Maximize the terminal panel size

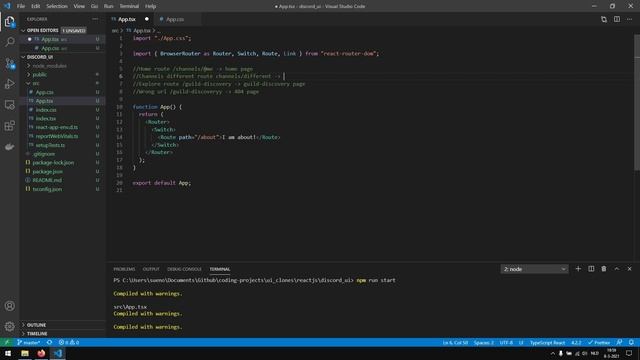coord(617,269)
